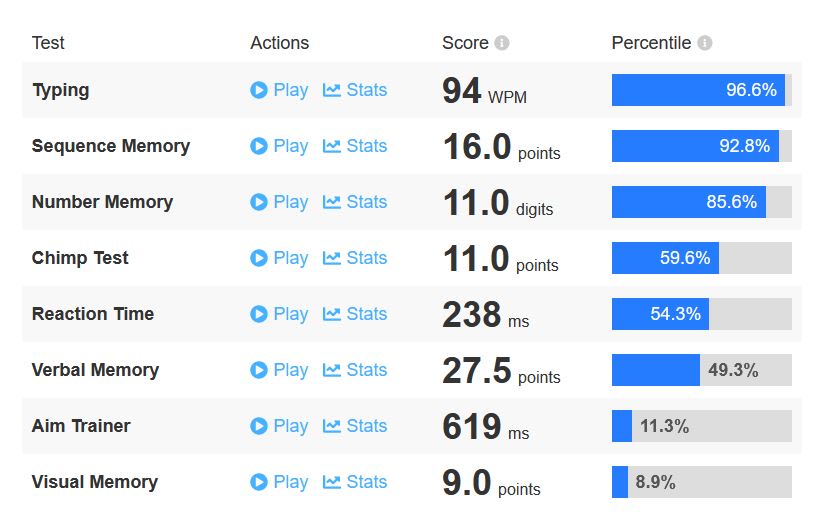823x530 pixels.
Task: Click the Typing percentile bar at 96.6%
Action: 700,90
